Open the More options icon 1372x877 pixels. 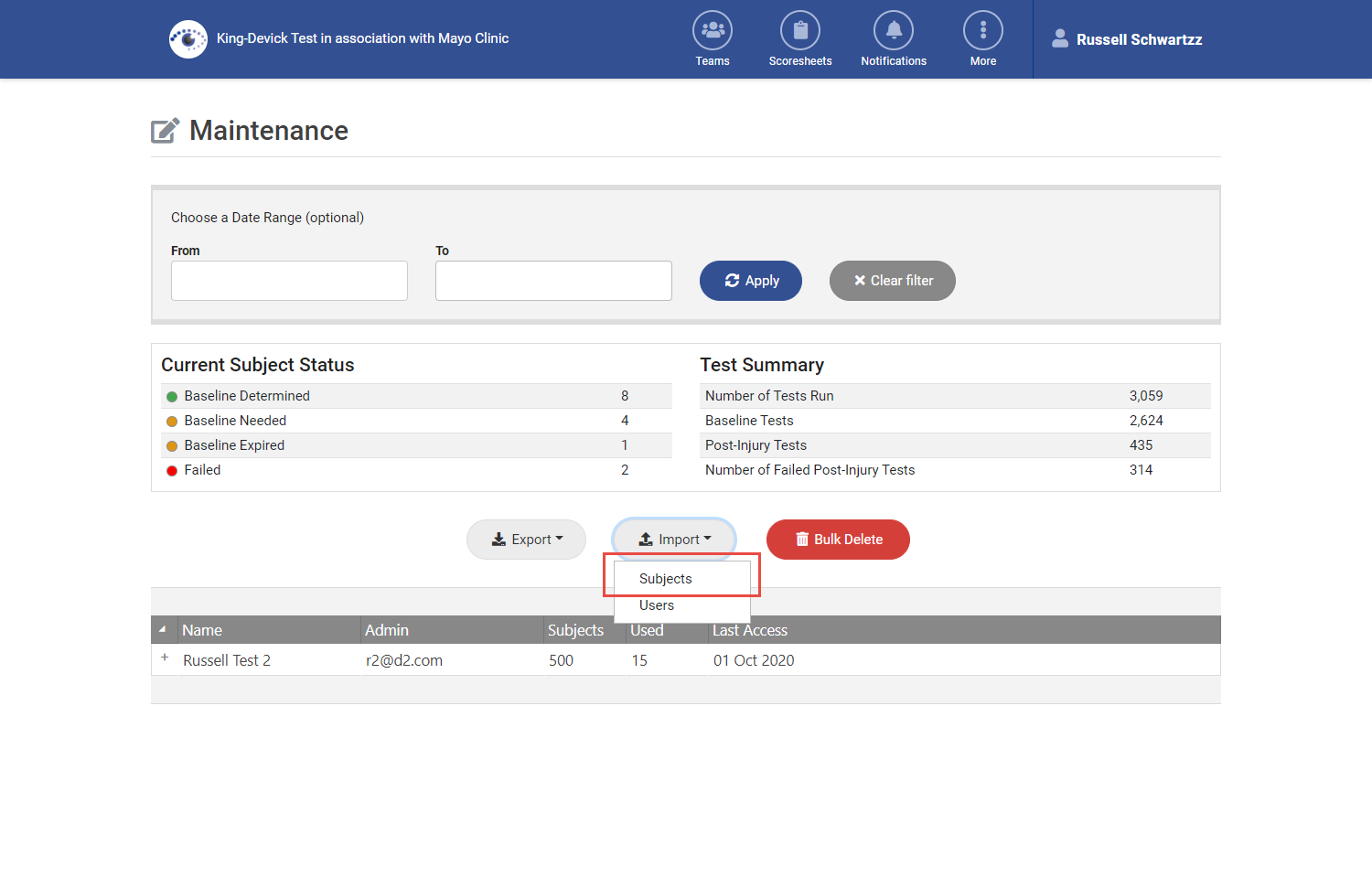tap(982, 31)
